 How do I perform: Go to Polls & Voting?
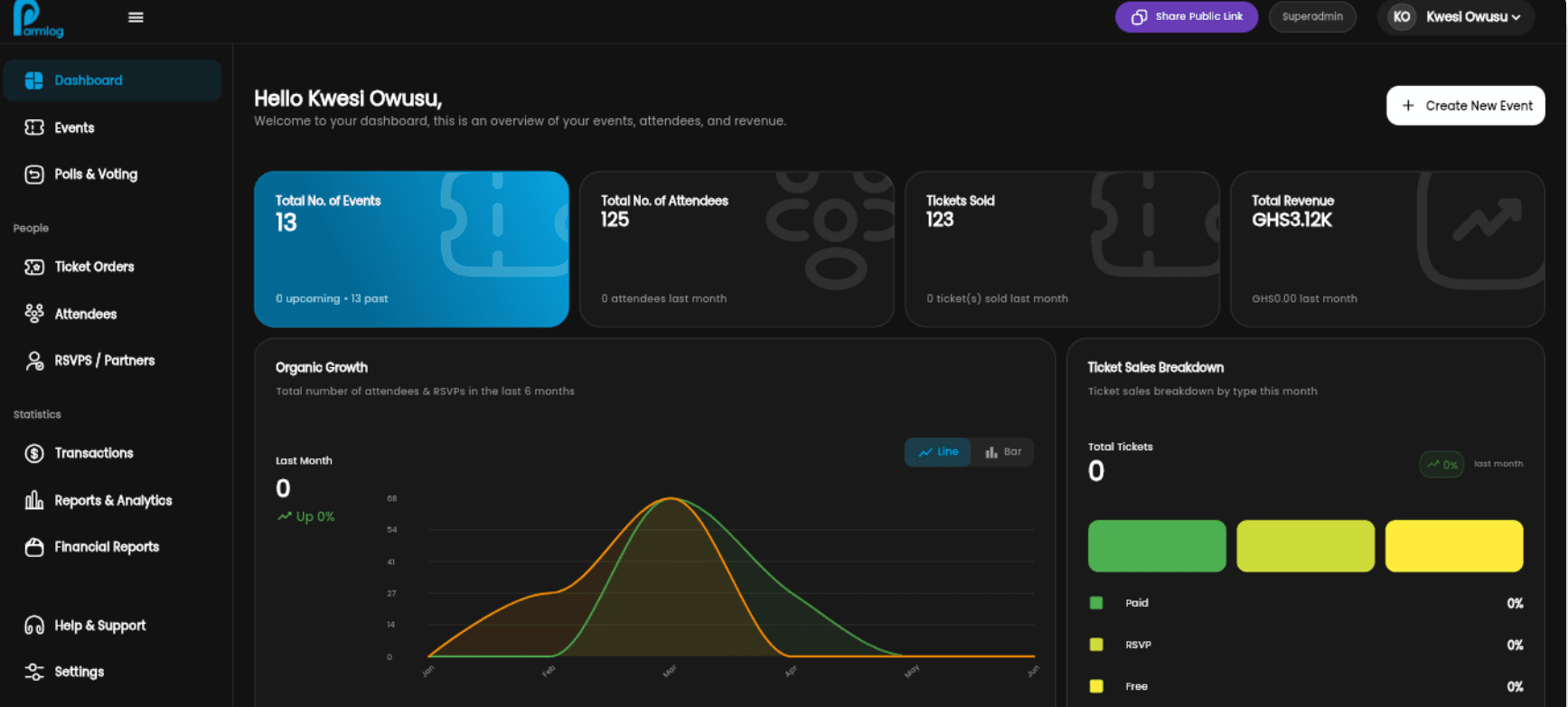112,174
